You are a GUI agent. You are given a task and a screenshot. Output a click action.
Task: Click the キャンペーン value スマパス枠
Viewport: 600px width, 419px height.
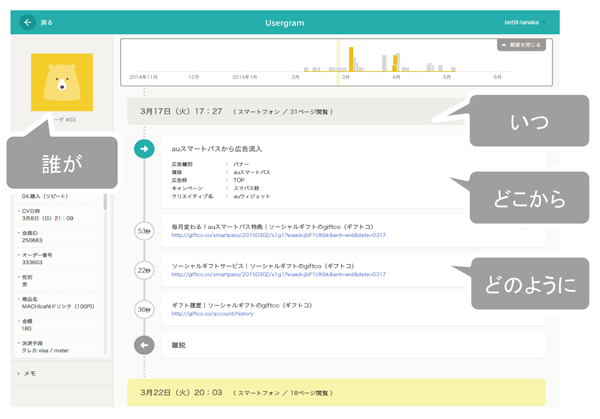pyautogui.click(x=246, y=188)
